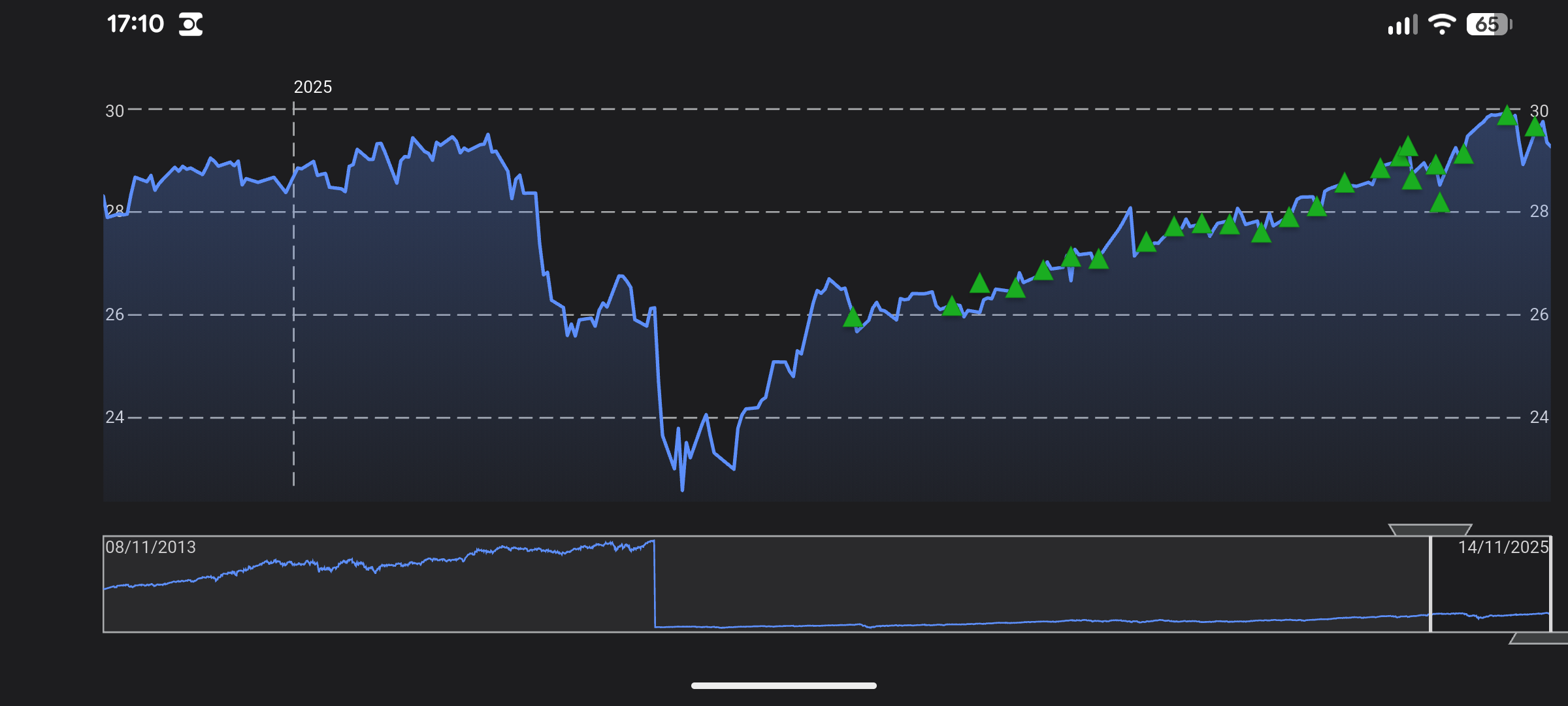Tap the 2025 year marker label
The image size is (1568, 706).
(312, 87)
